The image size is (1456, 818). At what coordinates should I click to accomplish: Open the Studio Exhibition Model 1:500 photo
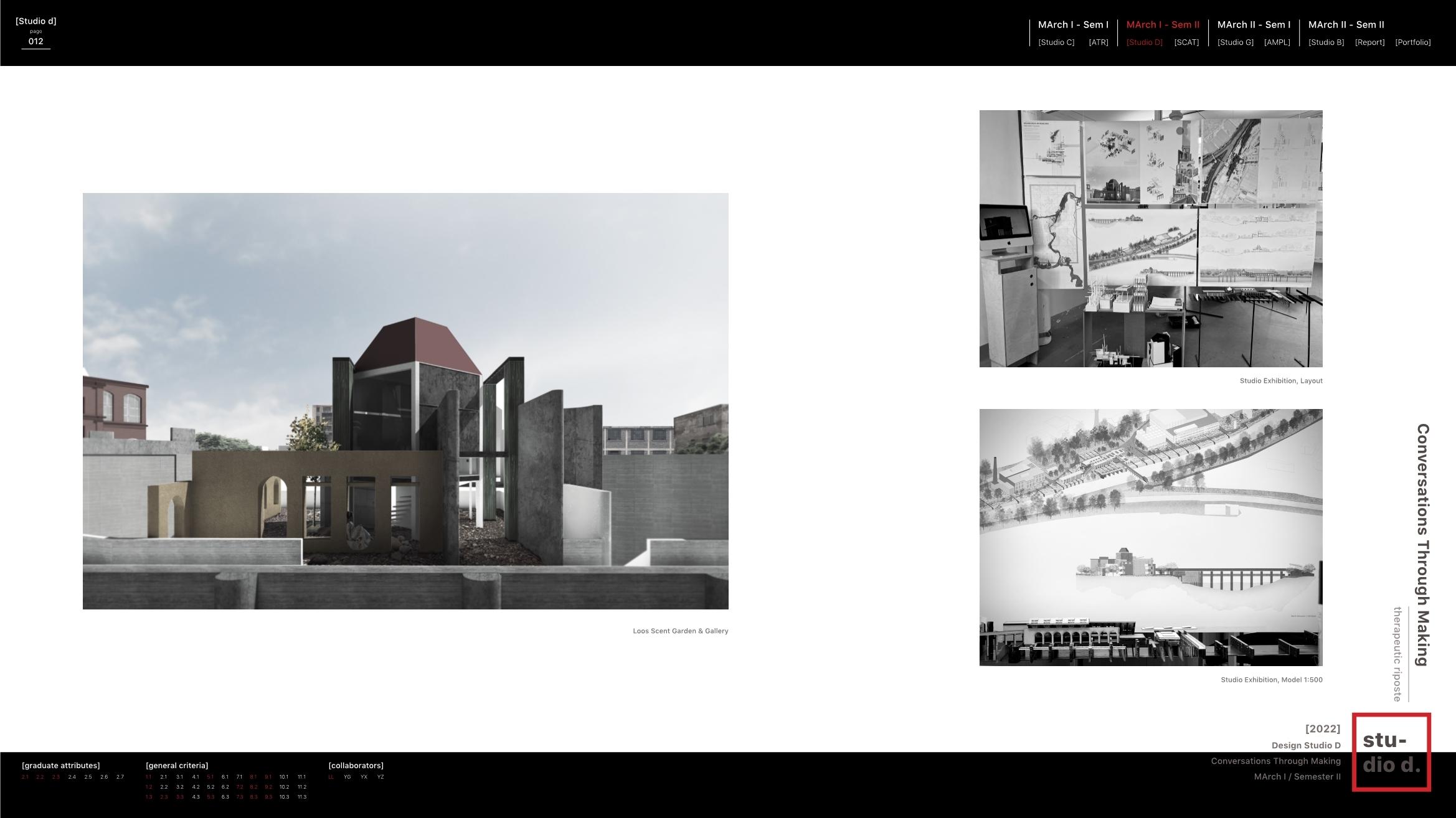point(1151,537)
